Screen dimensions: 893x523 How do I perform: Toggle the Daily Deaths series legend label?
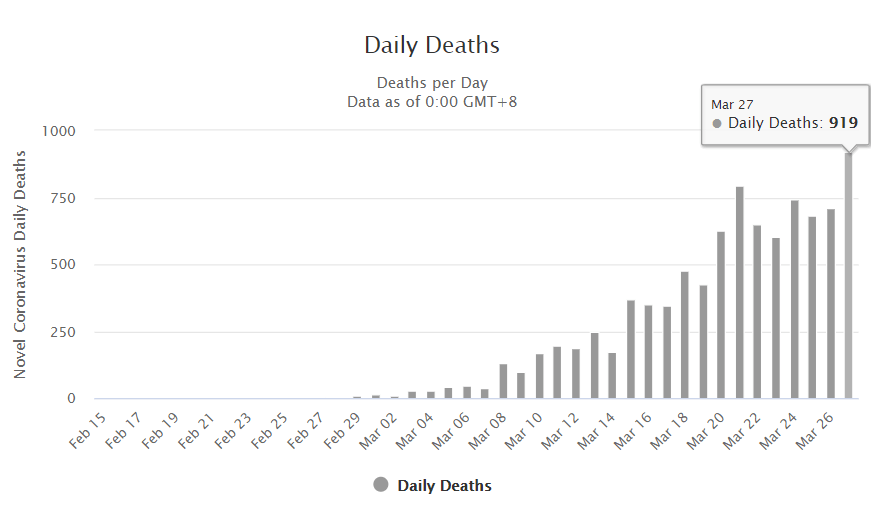point(444,486)
